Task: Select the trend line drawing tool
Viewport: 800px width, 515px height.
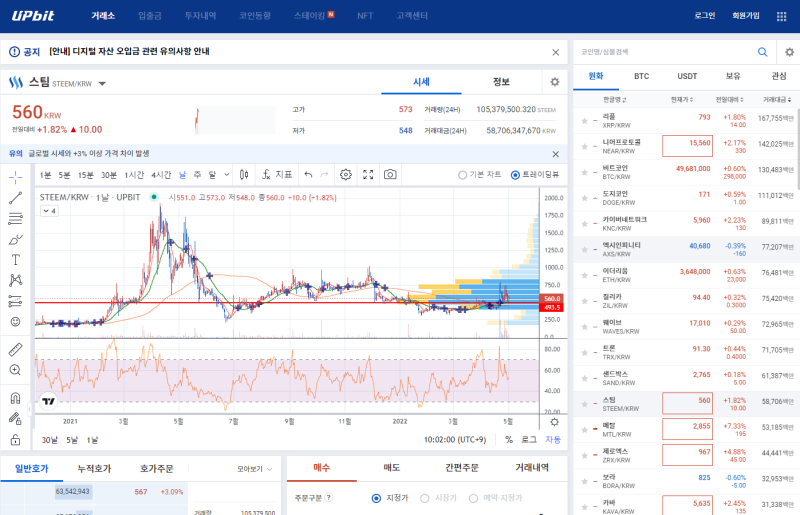Action: coord(16,198)
